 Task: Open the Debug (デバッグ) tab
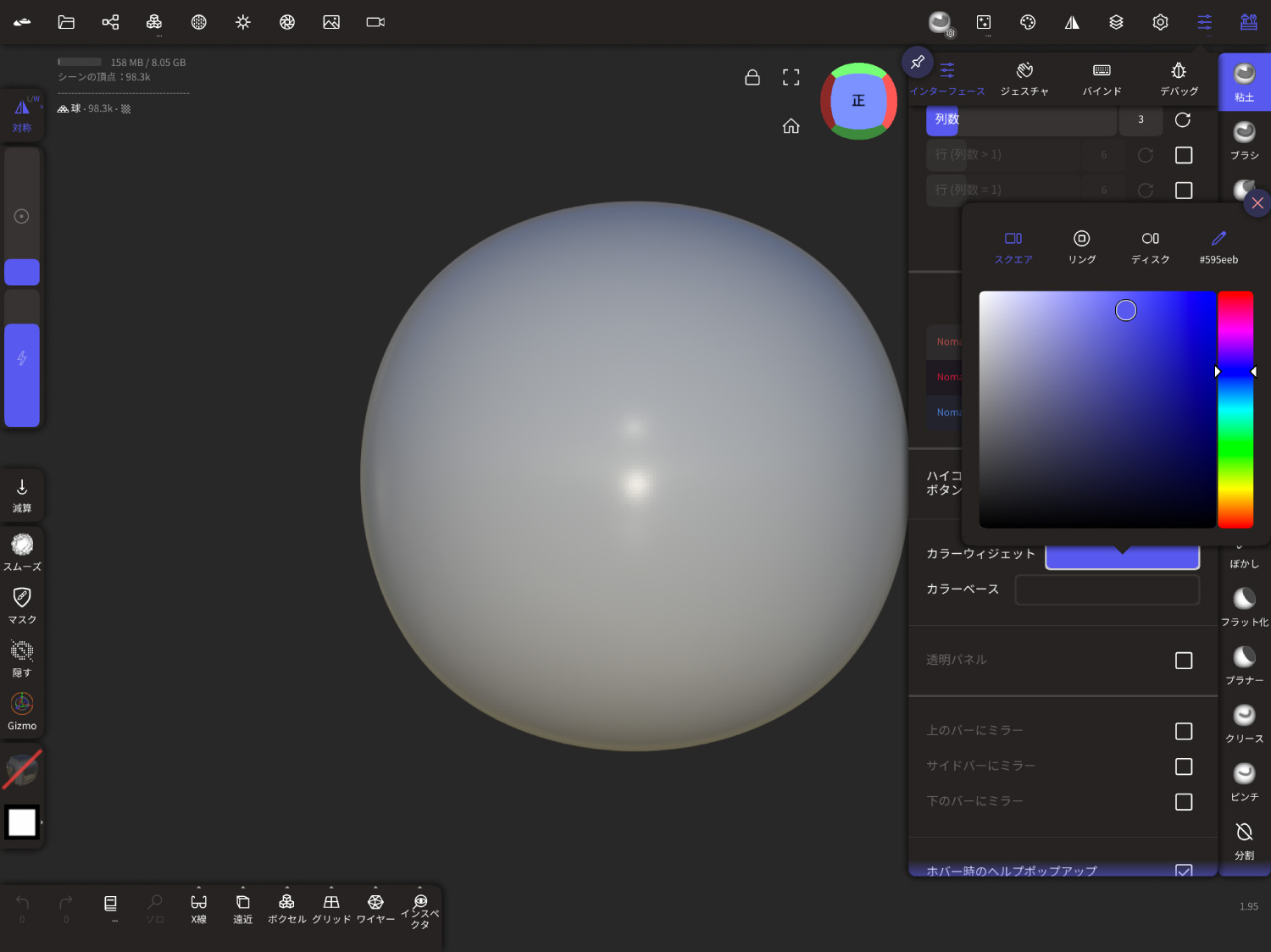pyautogui.click(x=1179, y=78)
